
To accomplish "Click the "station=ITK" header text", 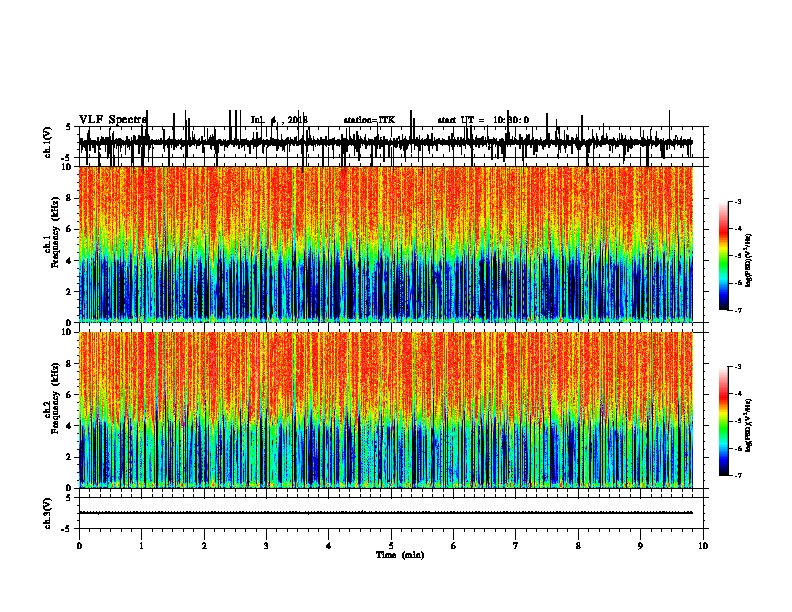I will (369, 120).
